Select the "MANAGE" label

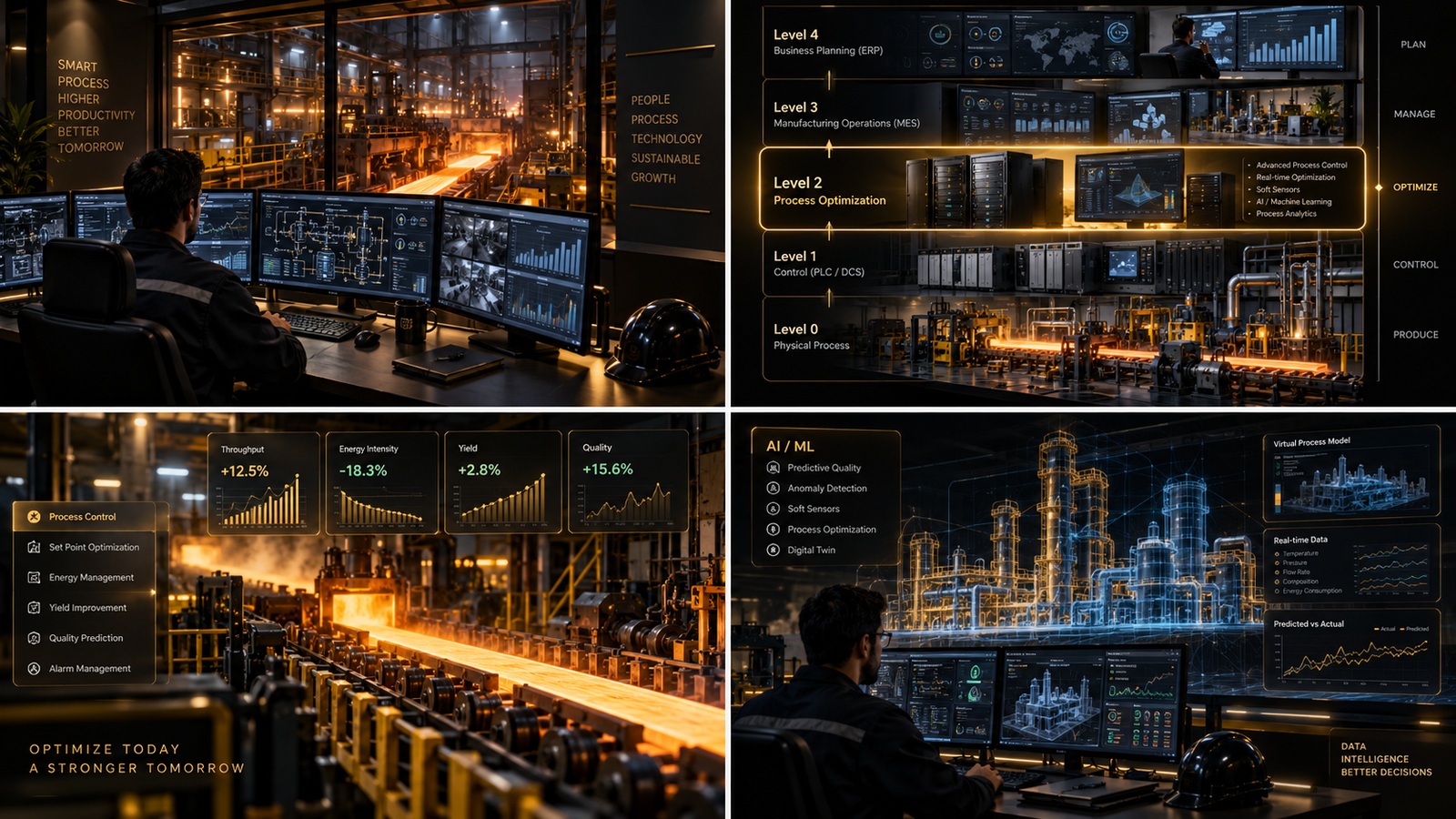(1414, 114)
